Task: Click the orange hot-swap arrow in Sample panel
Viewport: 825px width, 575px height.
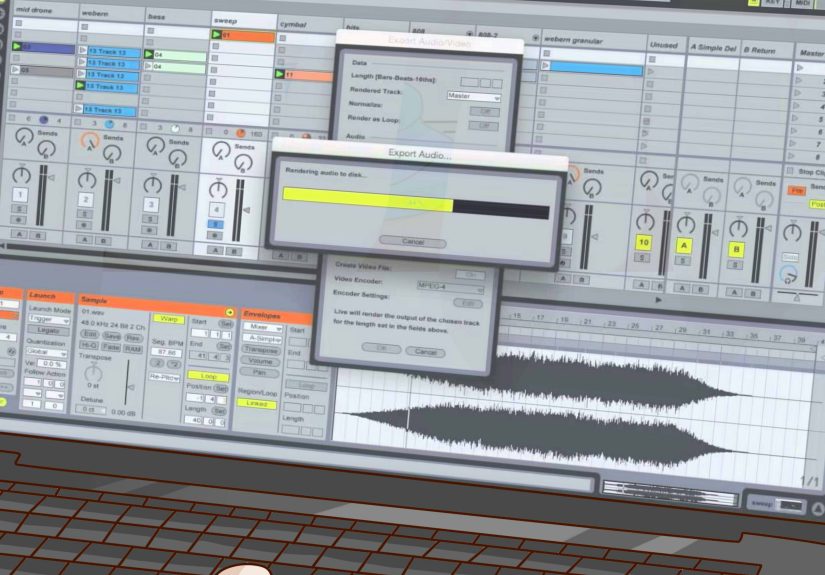Action: click(230, 312)
